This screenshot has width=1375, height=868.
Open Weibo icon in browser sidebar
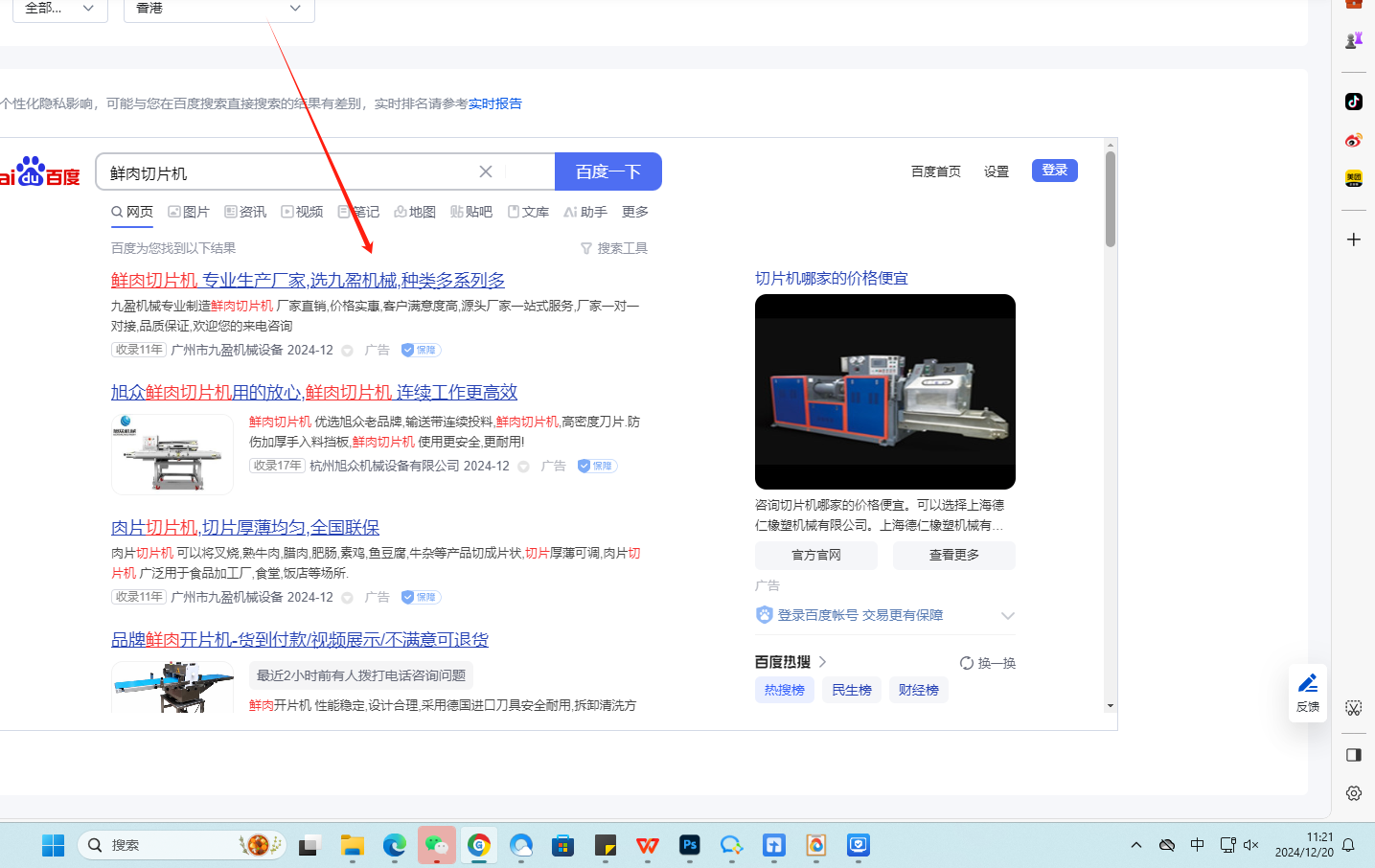(1353, 141)
